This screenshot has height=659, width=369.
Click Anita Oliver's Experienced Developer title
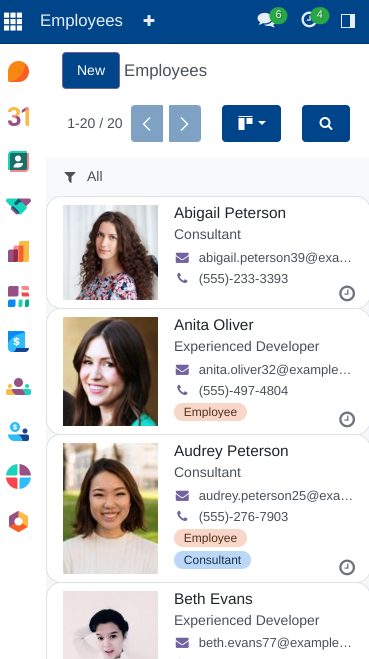[x=247, y=346]
